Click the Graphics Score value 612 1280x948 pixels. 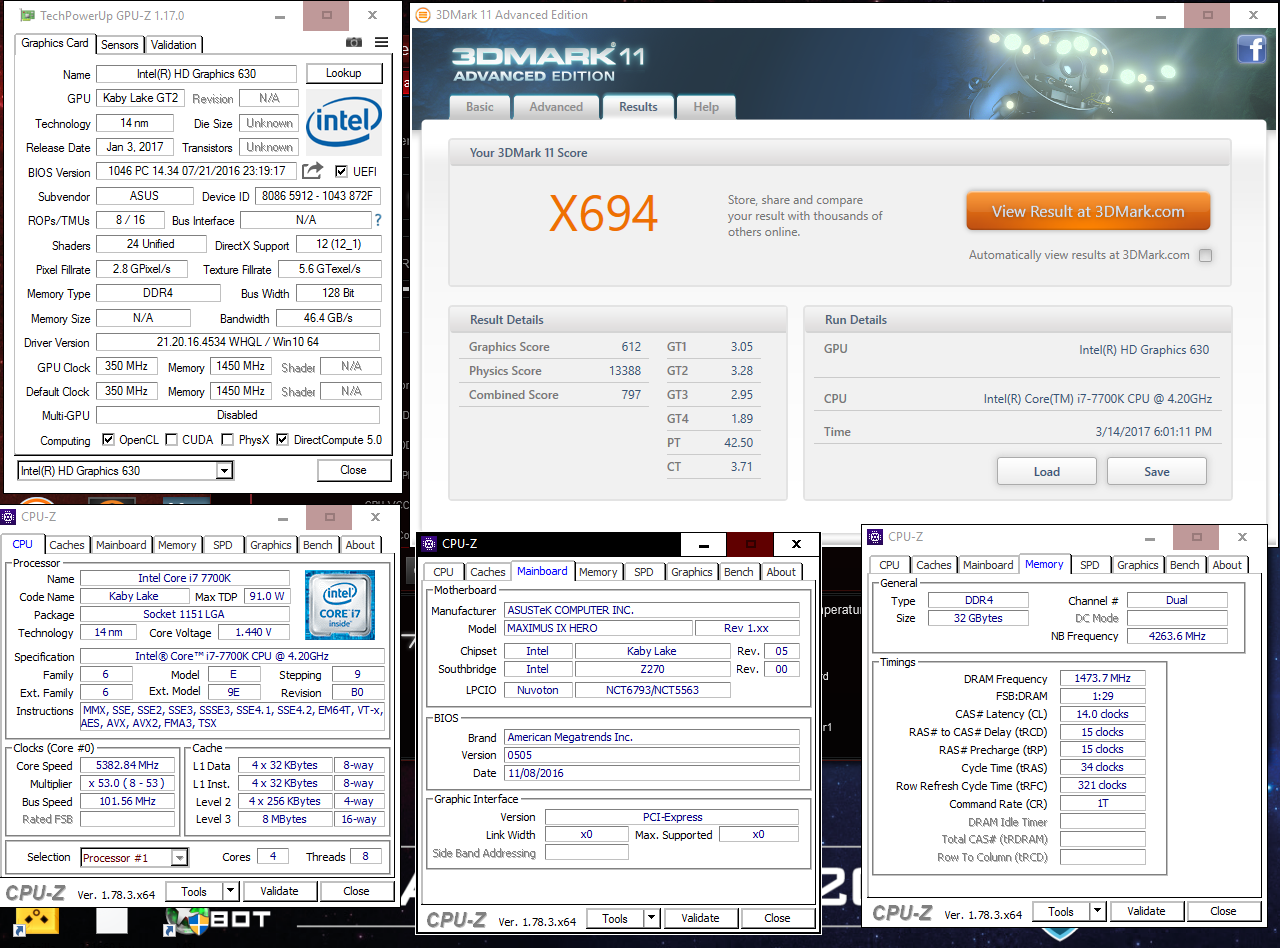631,347
